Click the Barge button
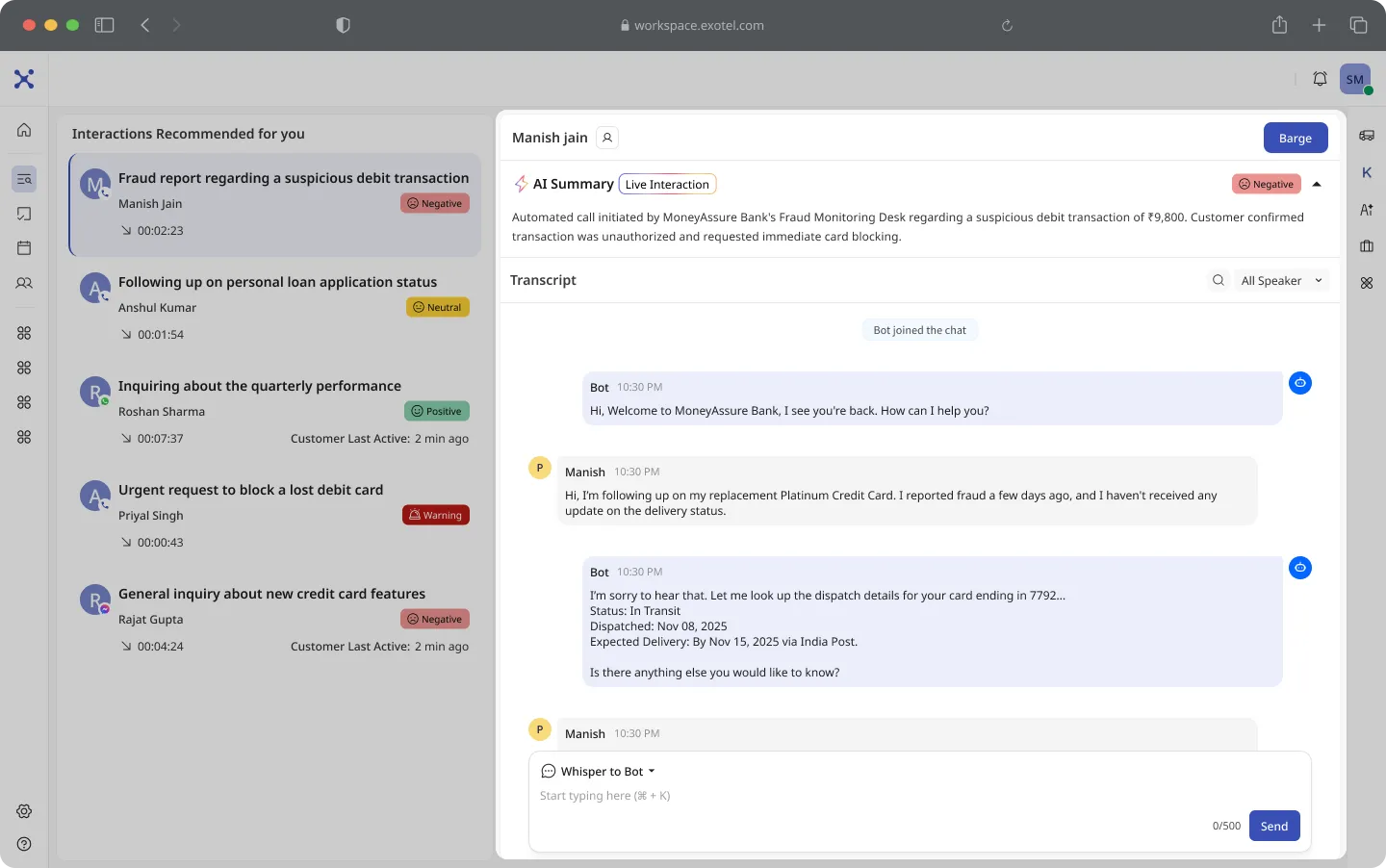Screen dimensions: 1386x868 (1296, 138)
